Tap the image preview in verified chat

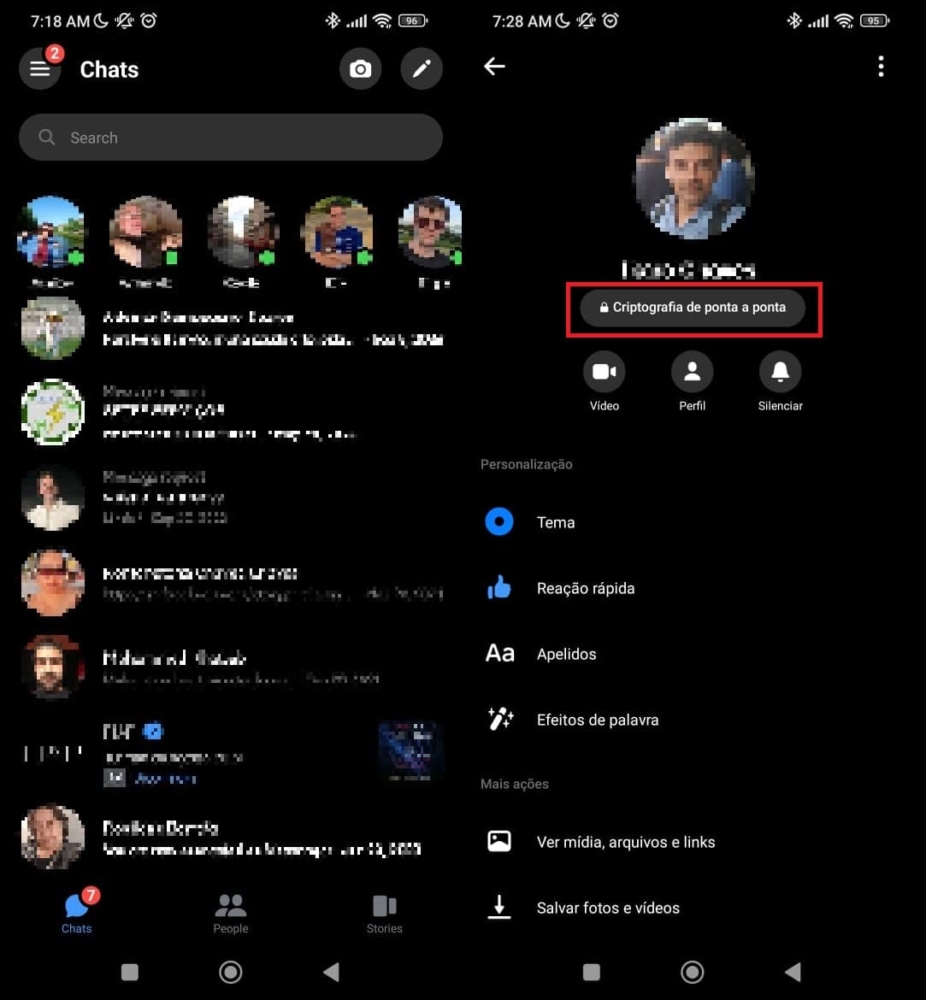click(409, 751)
